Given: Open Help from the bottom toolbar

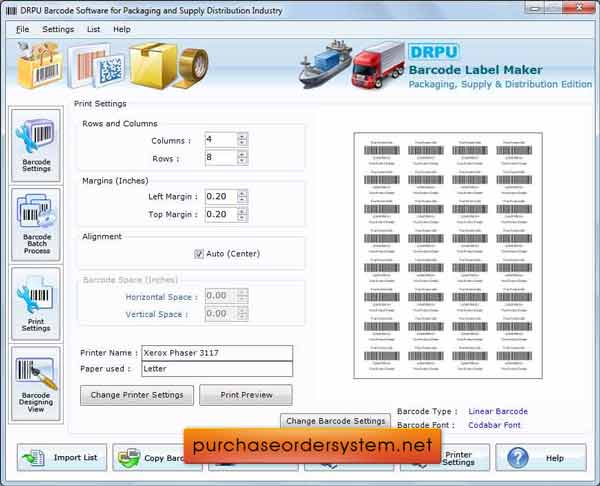Looking at the screenshot, I should tap(539, 457).
